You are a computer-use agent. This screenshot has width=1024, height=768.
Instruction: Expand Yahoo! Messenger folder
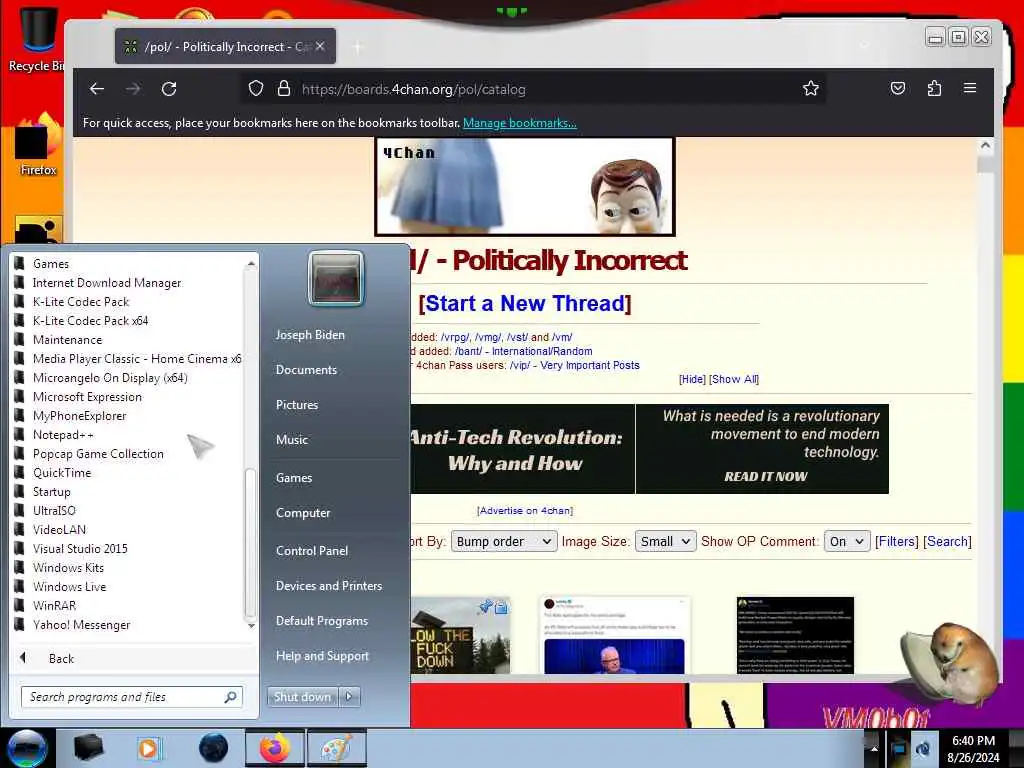point(82,624)
